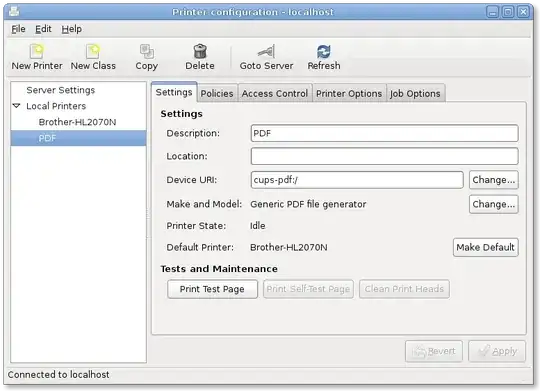Collapse the Local Printers tree node

pos(16,106)
